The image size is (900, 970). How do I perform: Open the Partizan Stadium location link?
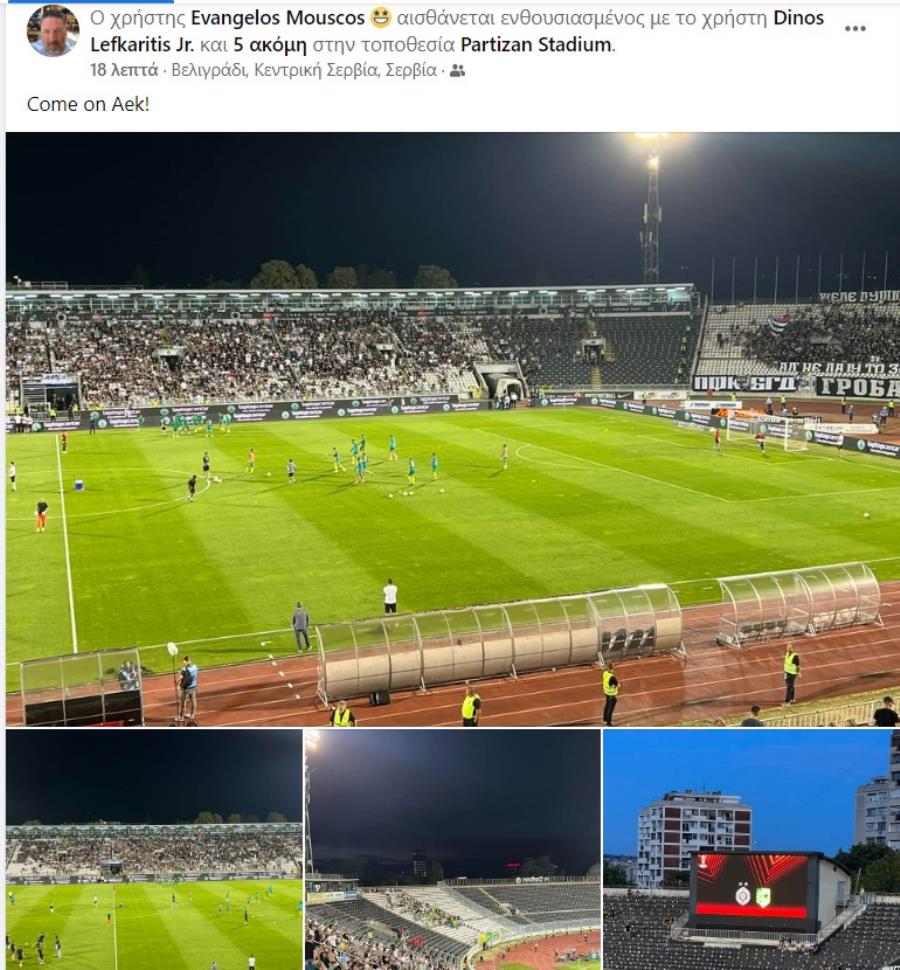536,45
